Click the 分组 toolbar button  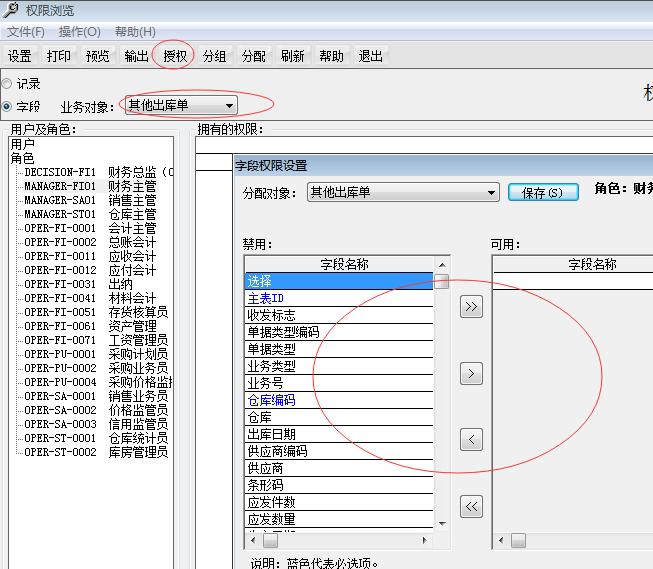214,56
